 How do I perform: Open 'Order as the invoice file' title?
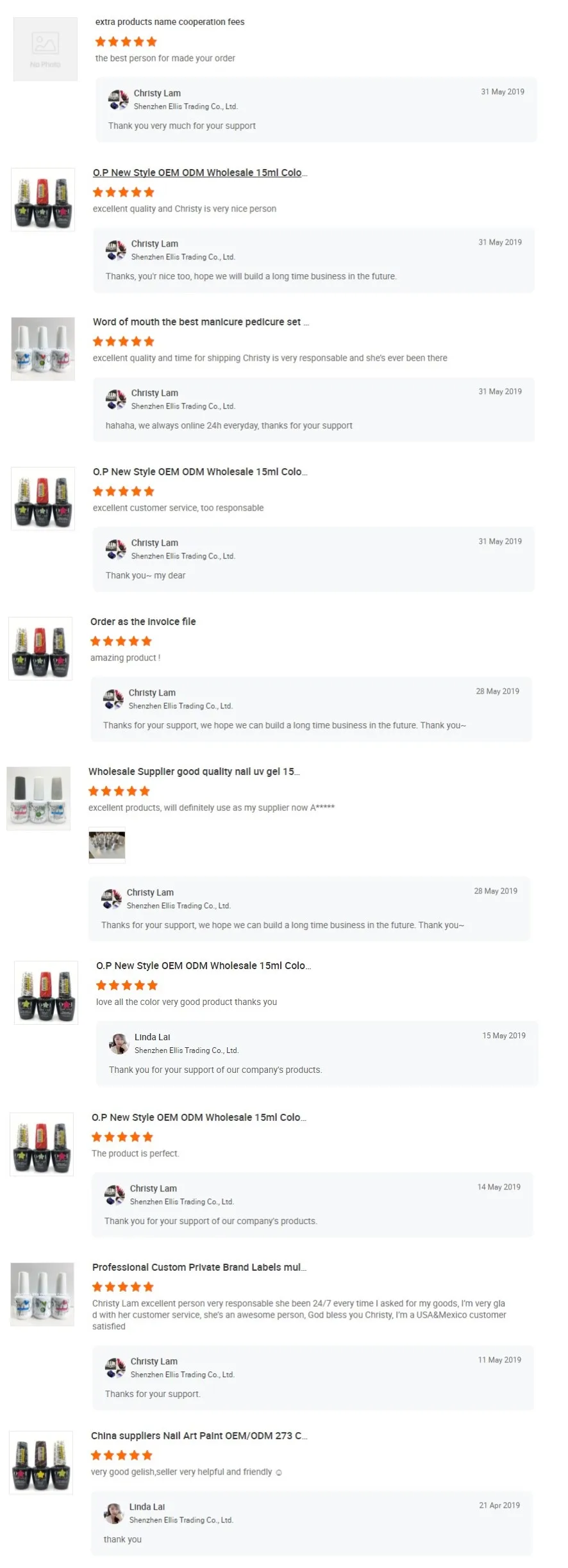point(143,621)
